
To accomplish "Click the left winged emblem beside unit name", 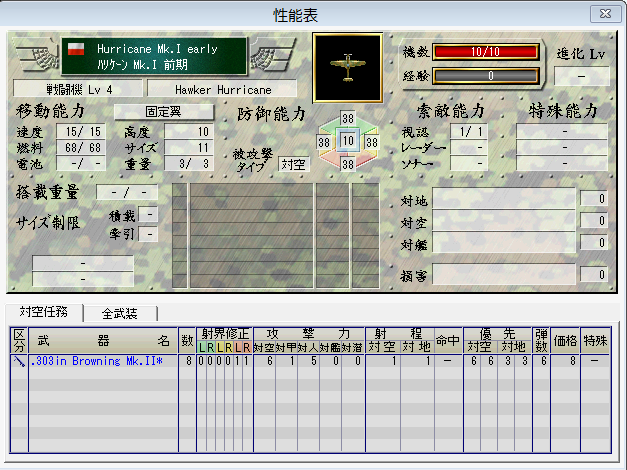I will pos(37,55).
